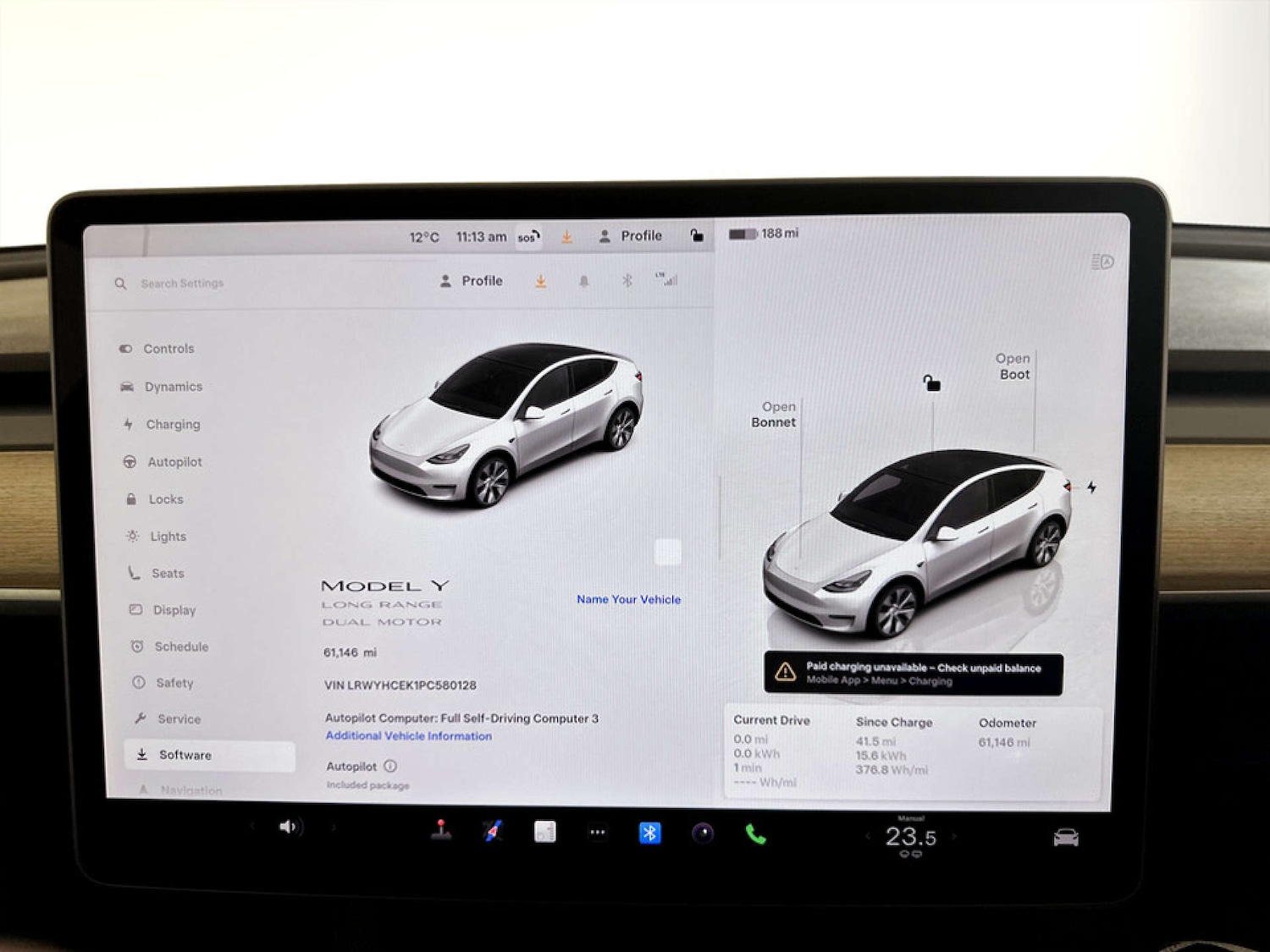Select Software in the settings sidebar

click(186, 755)
